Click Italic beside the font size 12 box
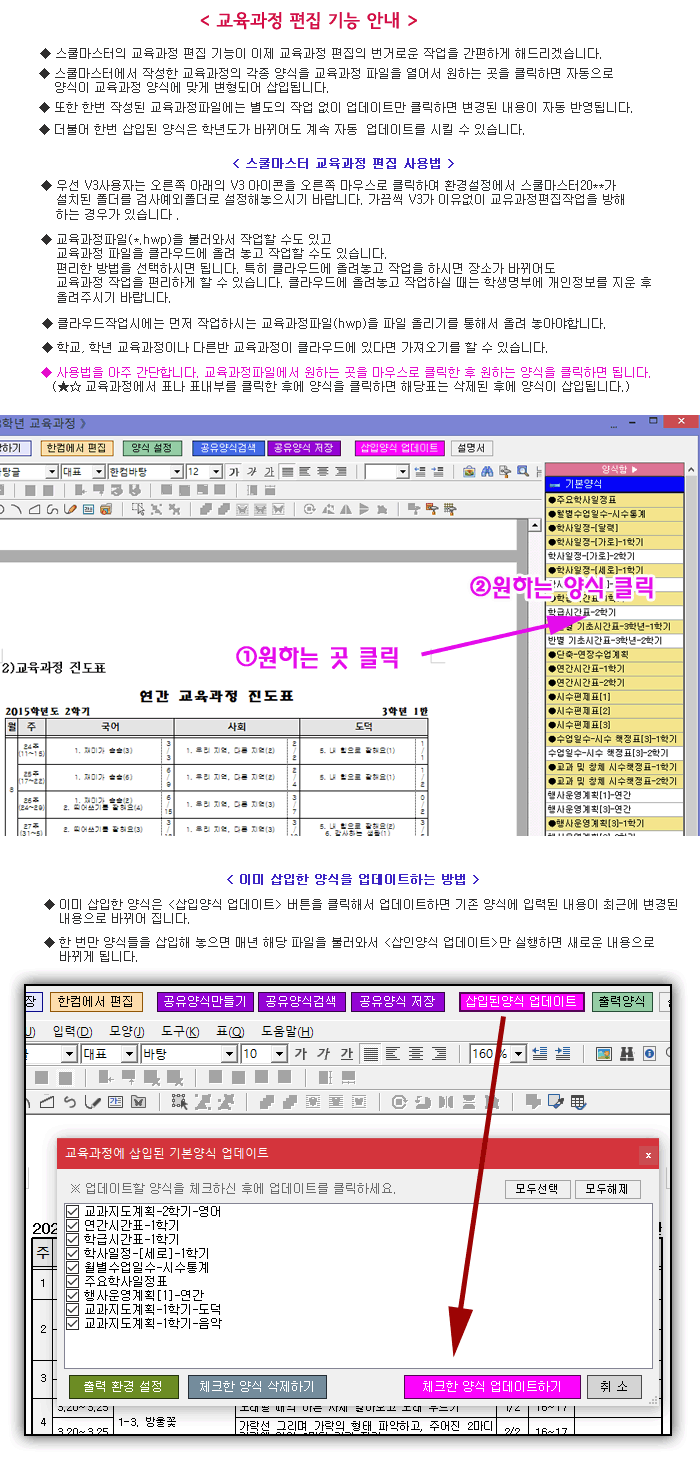700x1476 pixels. coord(252,471)
